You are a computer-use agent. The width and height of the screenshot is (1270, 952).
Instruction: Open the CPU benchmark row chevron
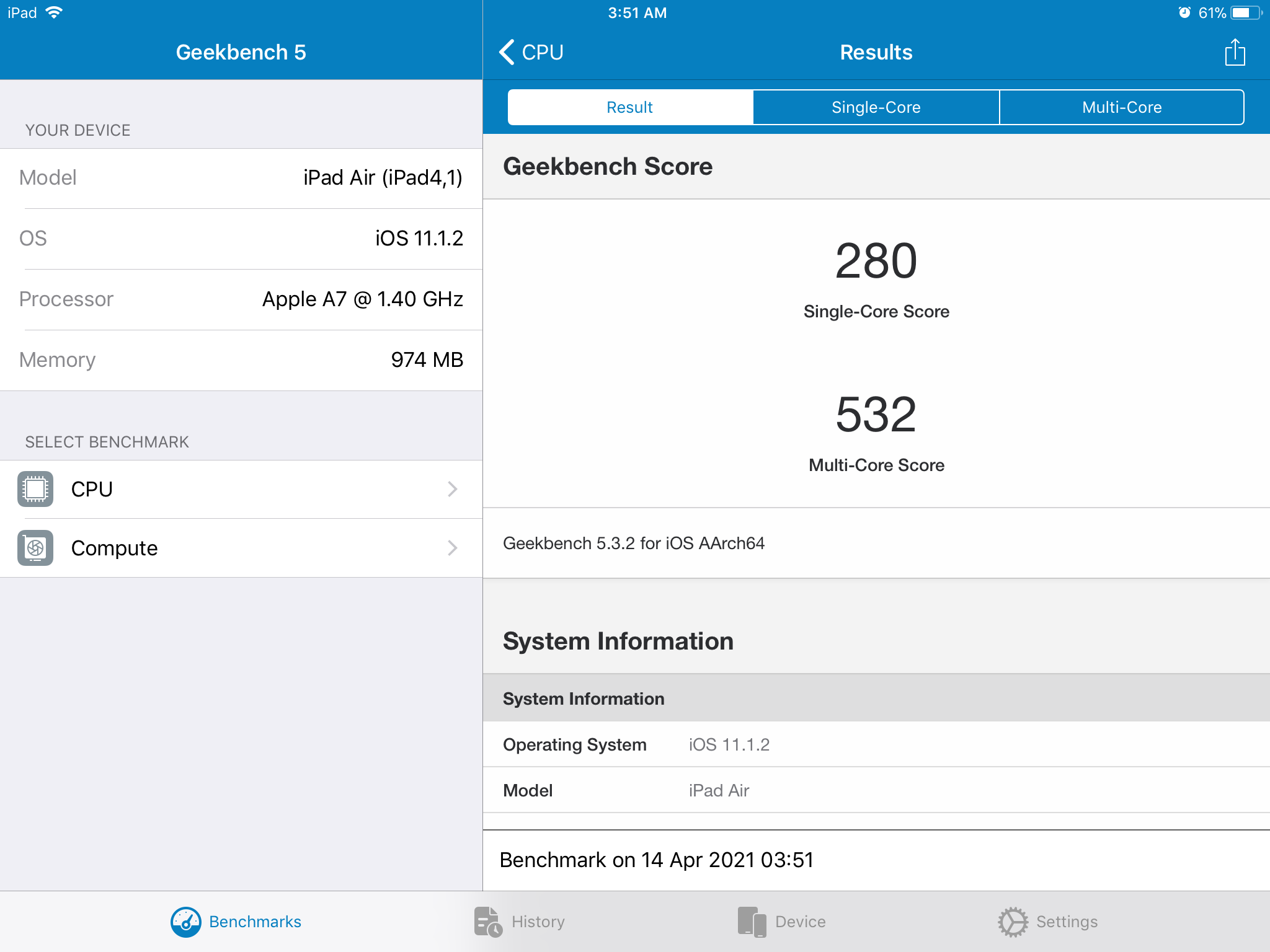453,489
